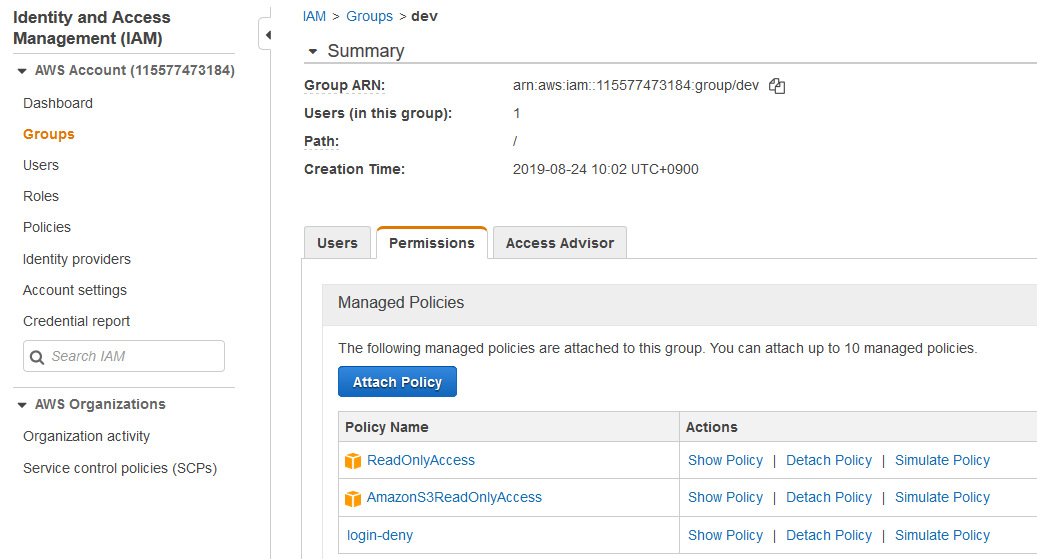
Task: Simulate Policy for ReadOnlyAccess
Action: [942, 460]
